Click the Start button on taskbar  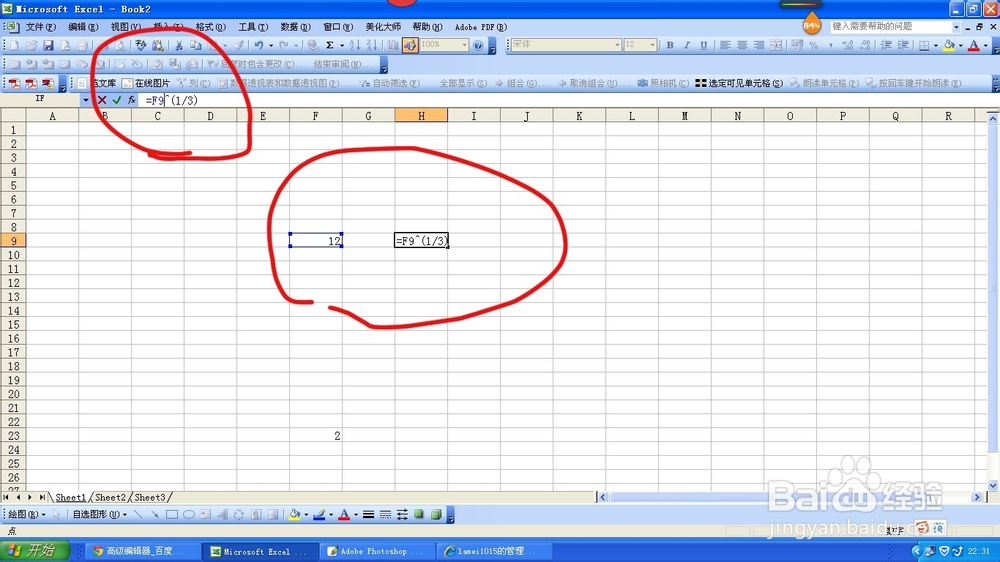[x=35, y=551]
